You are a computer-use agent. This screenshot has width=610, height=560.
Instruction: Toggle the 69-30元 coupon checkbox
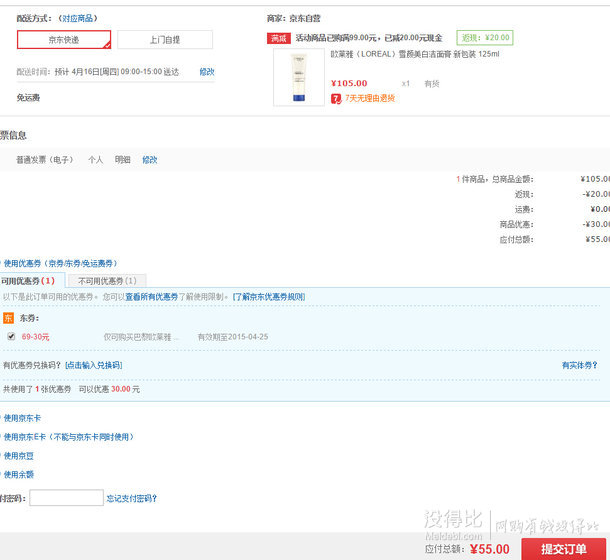click(x=11, y=337)
